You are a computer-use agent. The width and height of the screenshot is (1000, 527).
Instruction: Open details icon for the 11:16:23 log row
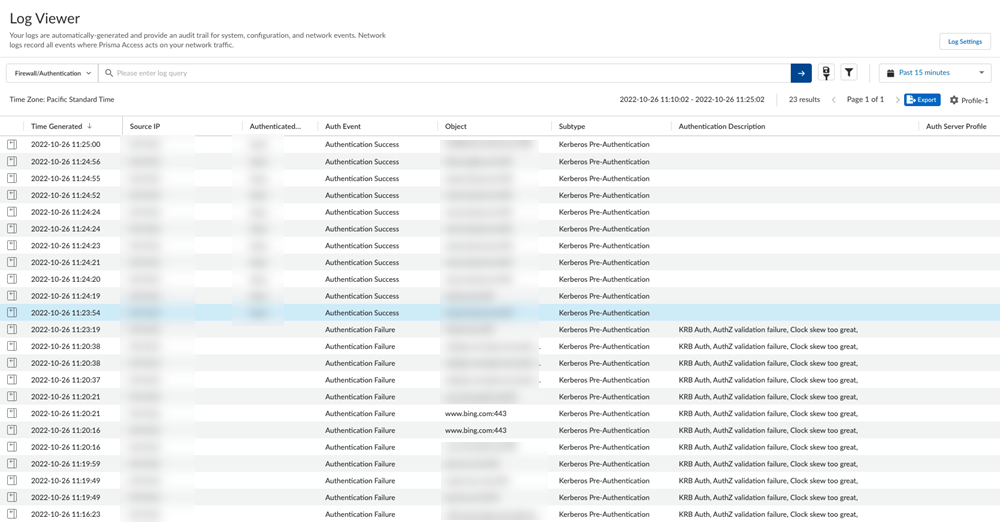click(x=13, y=514)
